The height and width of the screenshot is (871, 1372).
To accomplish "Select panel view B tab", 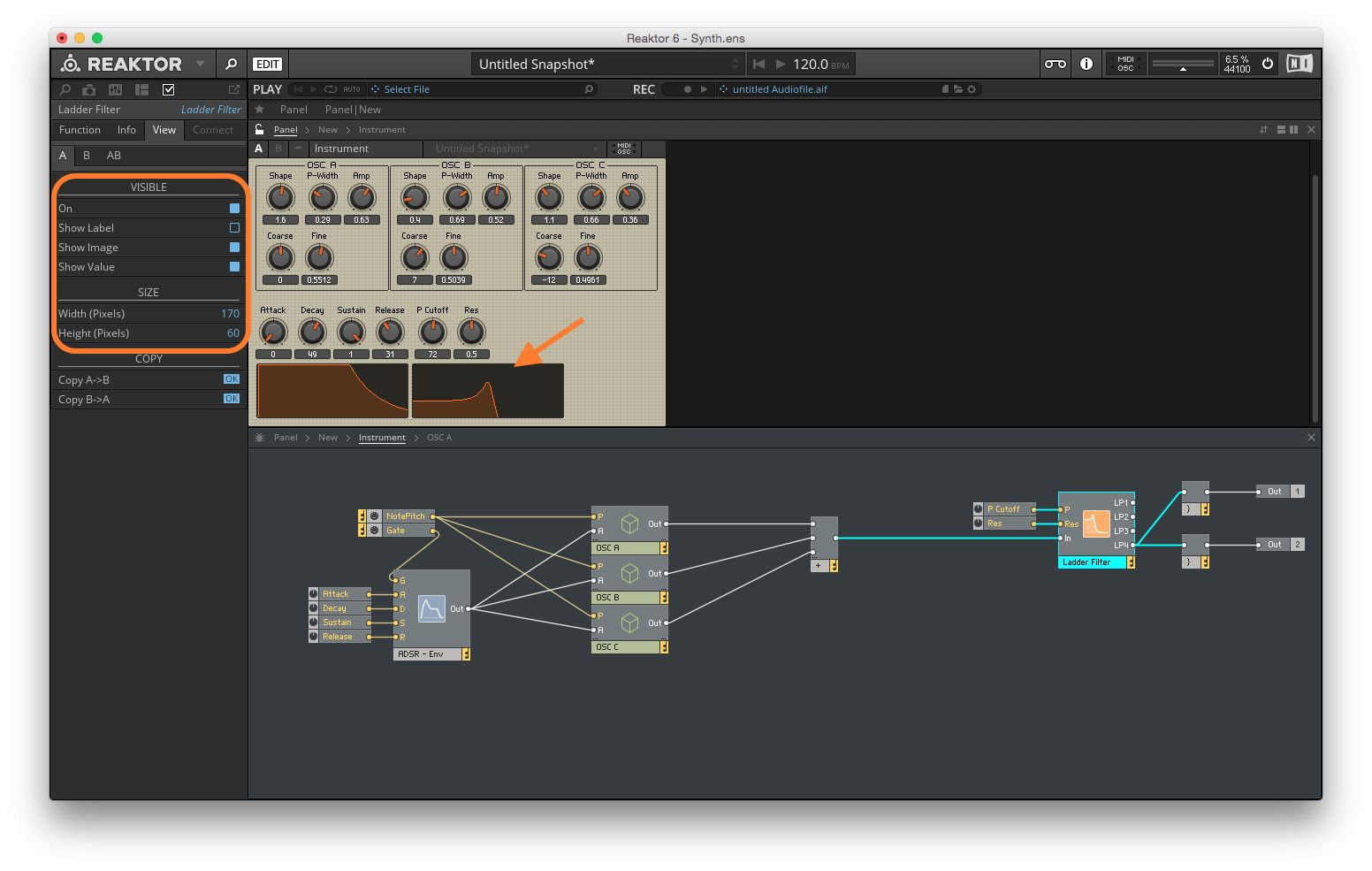I will 86,156.
